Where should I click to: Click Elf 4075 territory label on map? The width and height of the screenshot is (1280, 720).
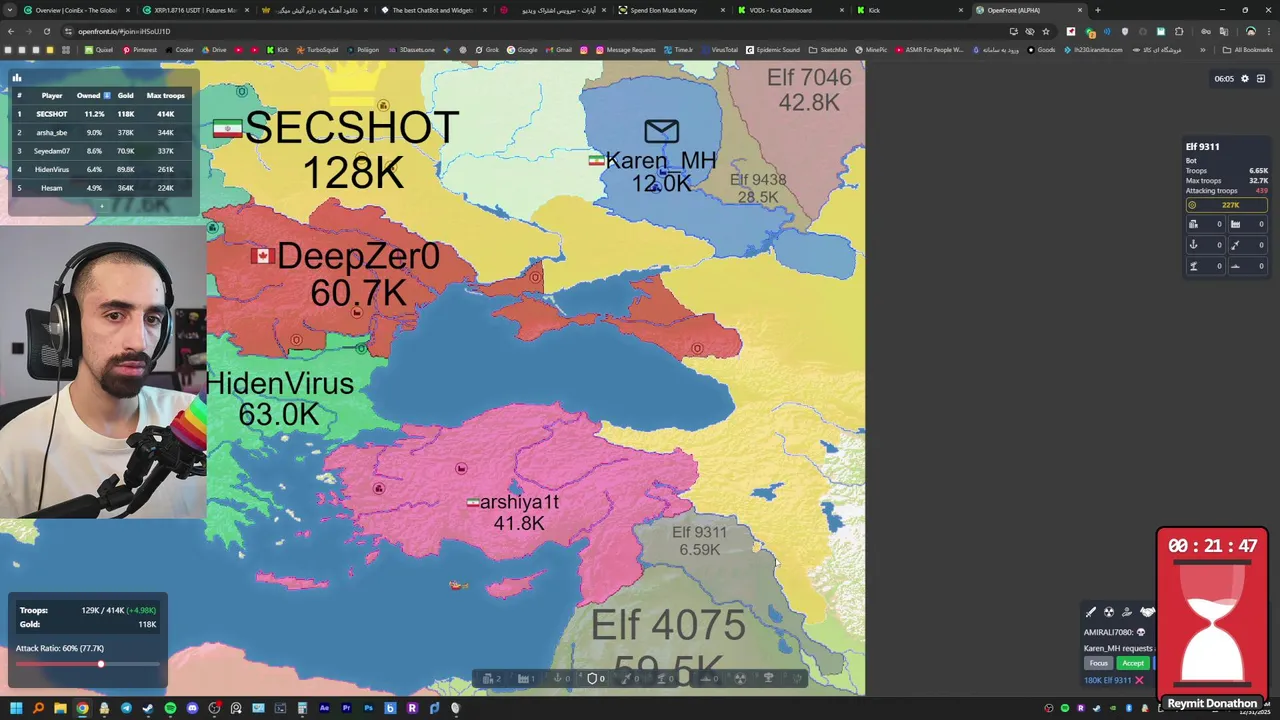(x=668, y=626)
